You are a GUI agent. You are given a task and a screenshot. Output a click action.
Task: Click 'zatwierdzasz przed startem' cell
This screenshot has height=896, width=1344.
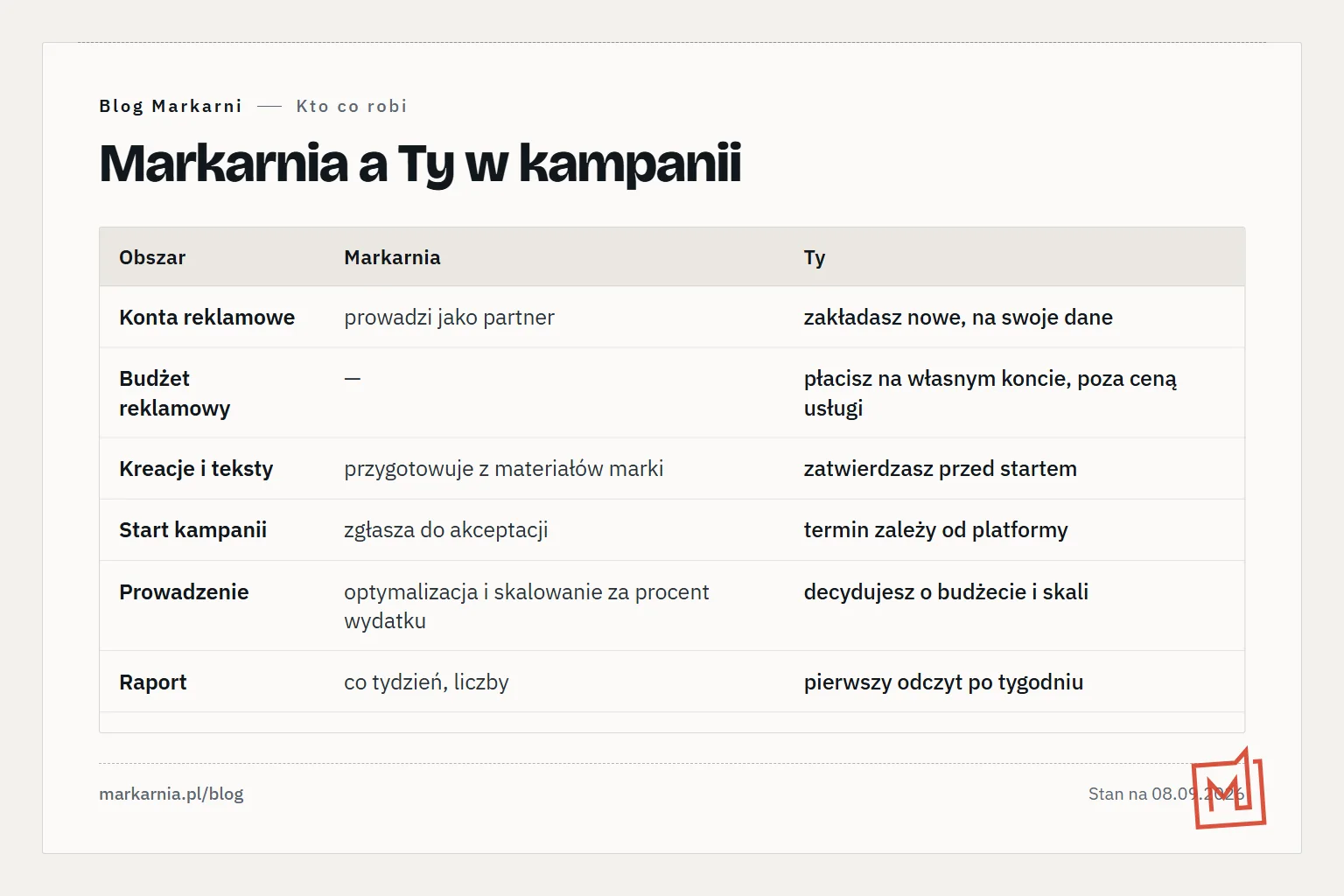click(940, 468)
